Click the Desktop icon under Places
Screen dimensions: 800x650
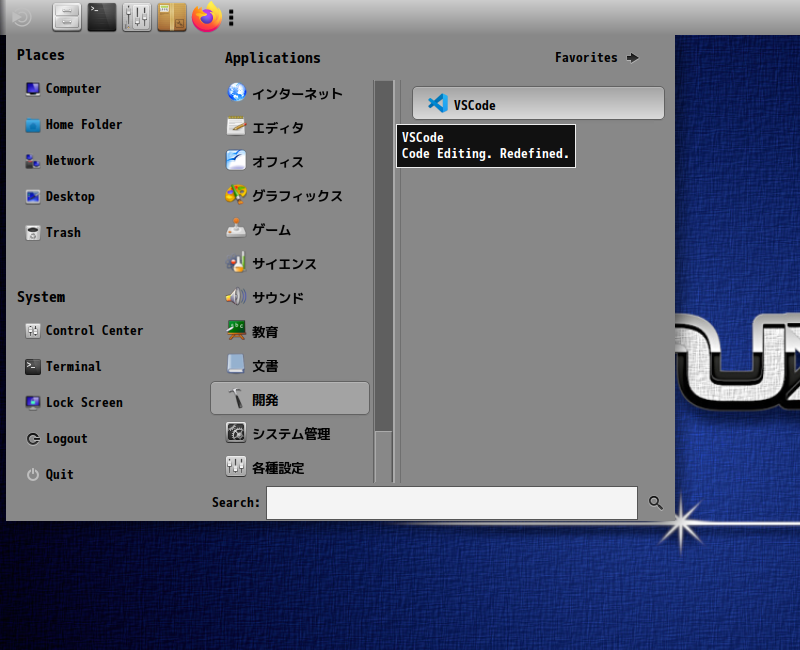point(33,197)
